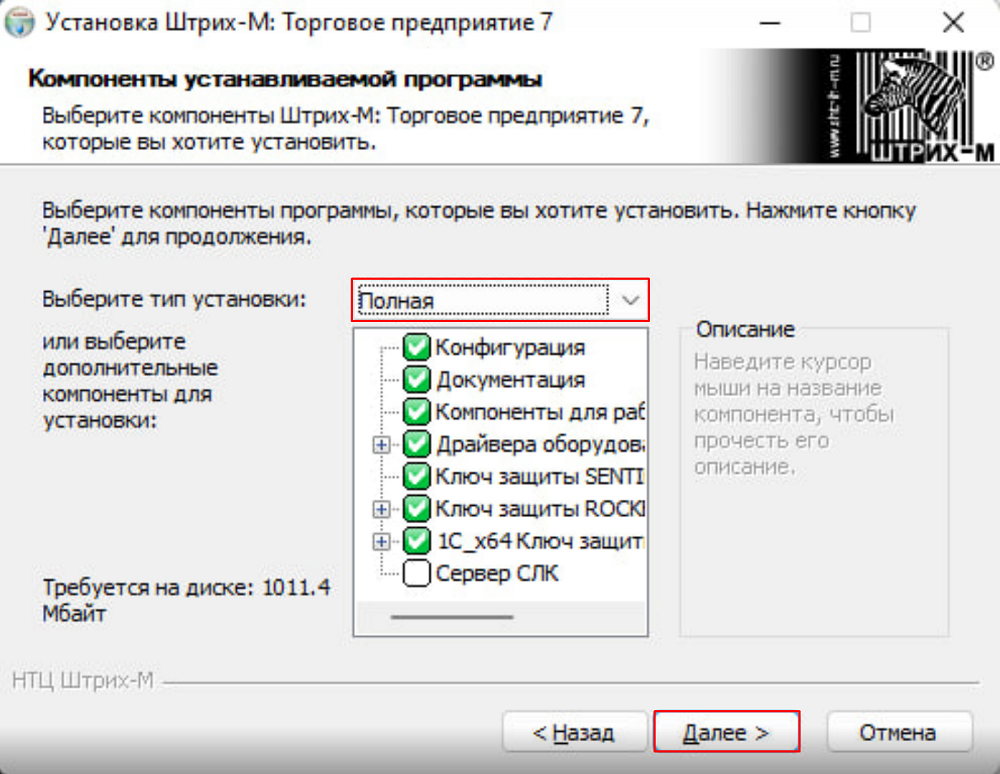The image size is (1000, 774).
Task: Click the 'Требуется на диске: 1011.4 Мбайт' text
Action: [186, 600]
